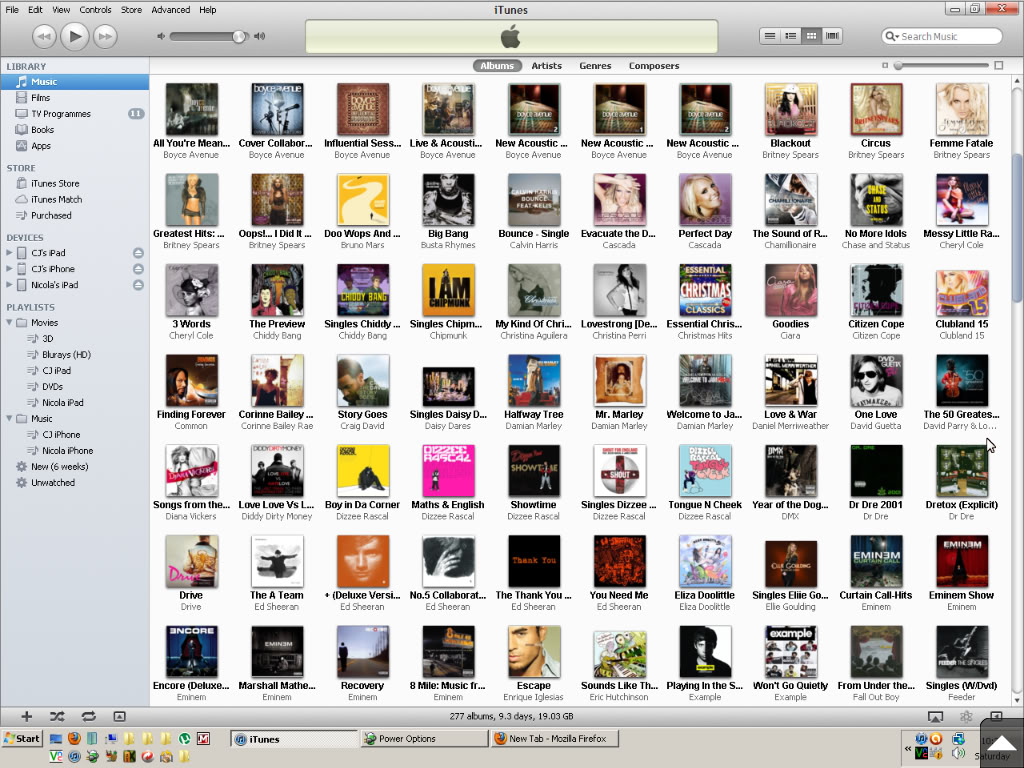Toggle shuffle playback

click(x=58, y=716)
